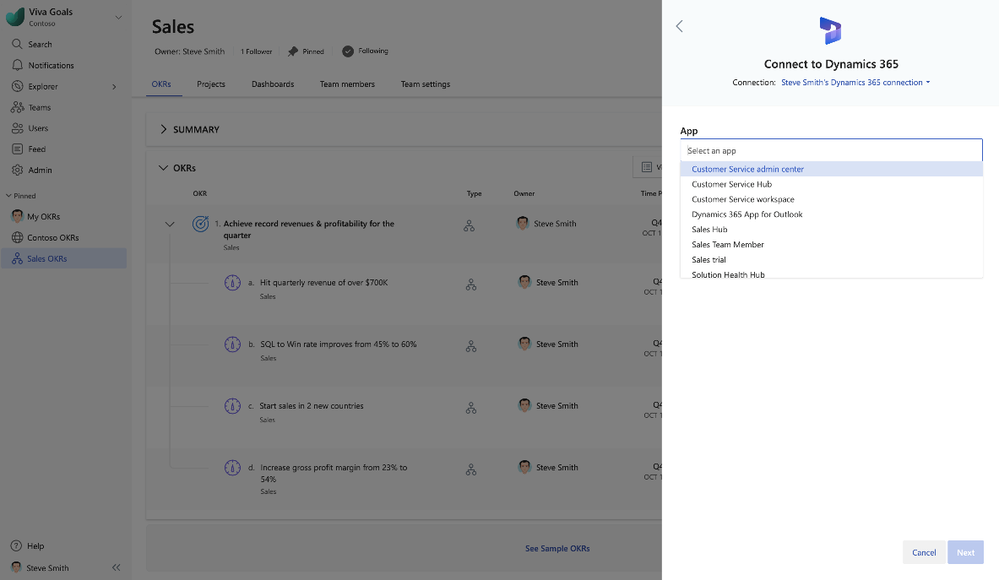The height and width of the screenshot is (580, 999).
Task: Click key result icon for SQL to Win rate
Action: pyautogui.click(x=233, y=344)
